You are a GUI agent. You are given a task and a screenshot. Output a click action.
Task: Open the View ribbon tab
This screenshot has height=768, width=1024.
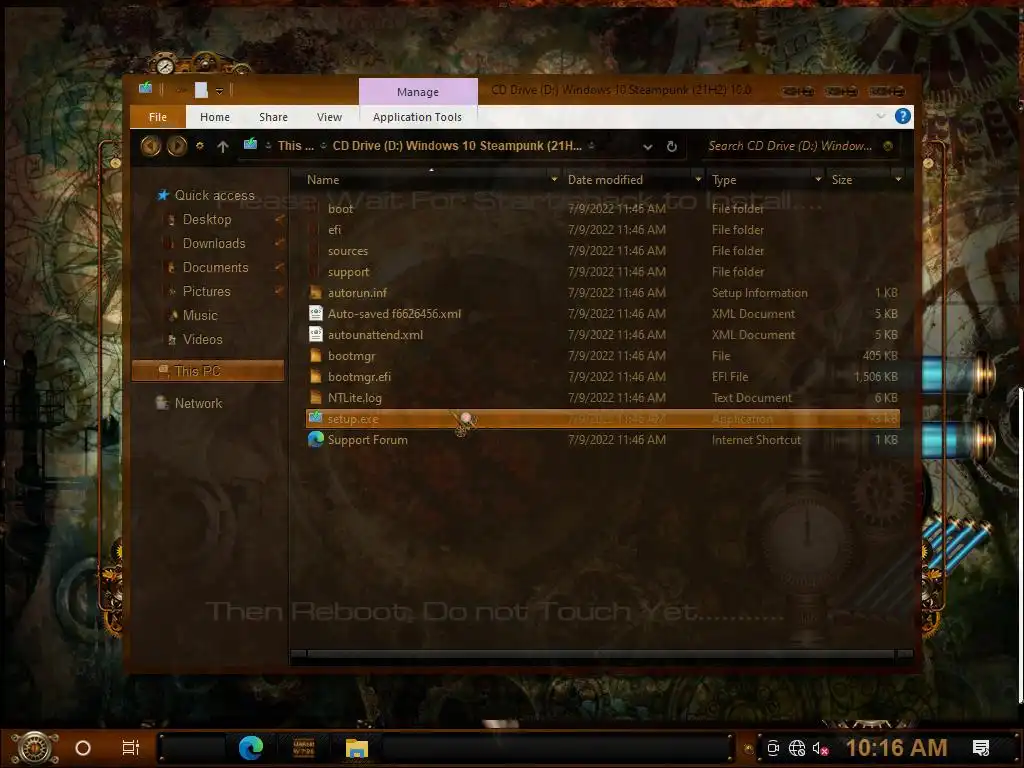coord(329,117)
